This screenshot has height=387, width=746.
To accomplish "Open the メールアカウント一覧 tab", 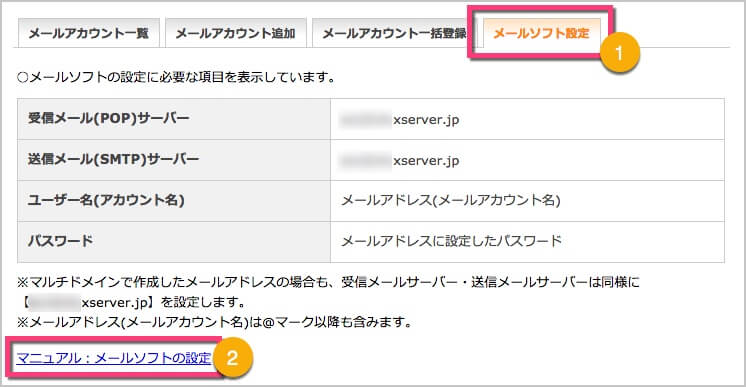I will 88,33.
